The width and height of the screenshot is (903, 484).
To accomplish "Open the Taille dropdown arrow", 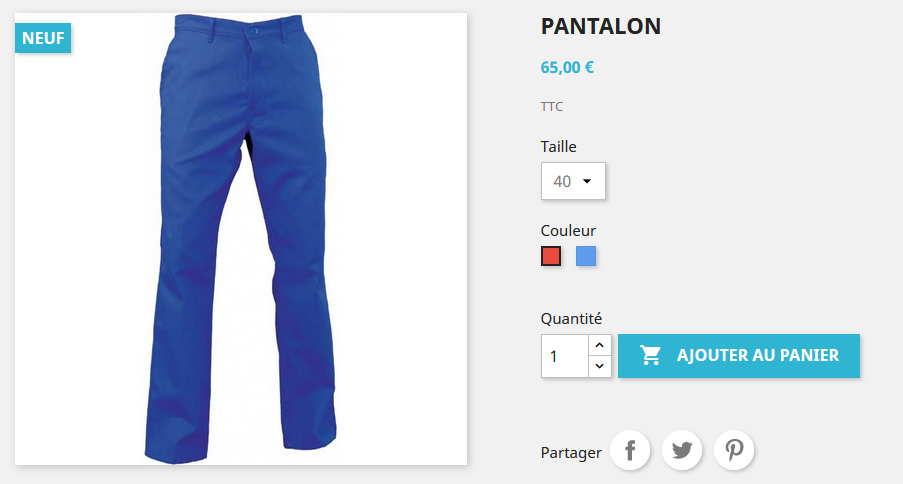I will 587,181.
